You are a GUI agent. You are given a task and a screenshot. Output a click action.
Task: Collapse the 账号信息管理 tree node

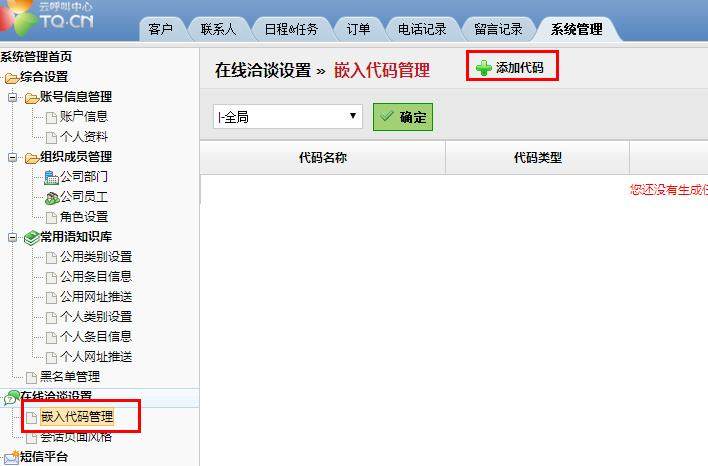[x=12, y=97]
